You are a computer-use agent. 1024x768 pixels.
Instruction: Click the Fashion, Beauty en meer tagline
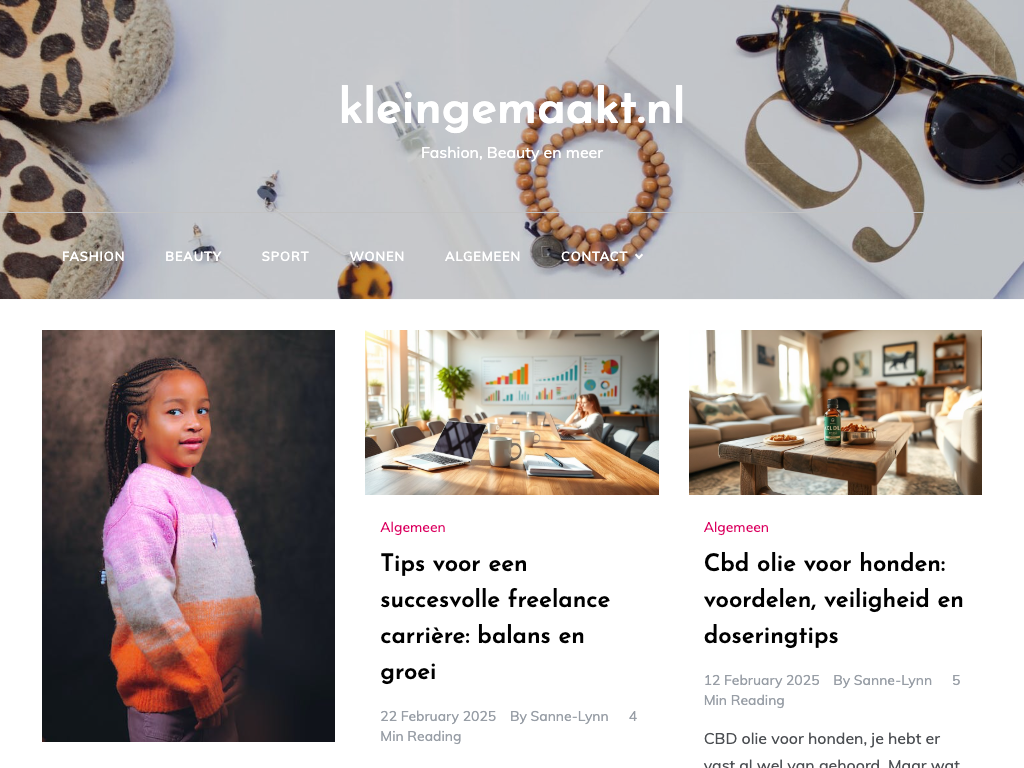point(512,153)
